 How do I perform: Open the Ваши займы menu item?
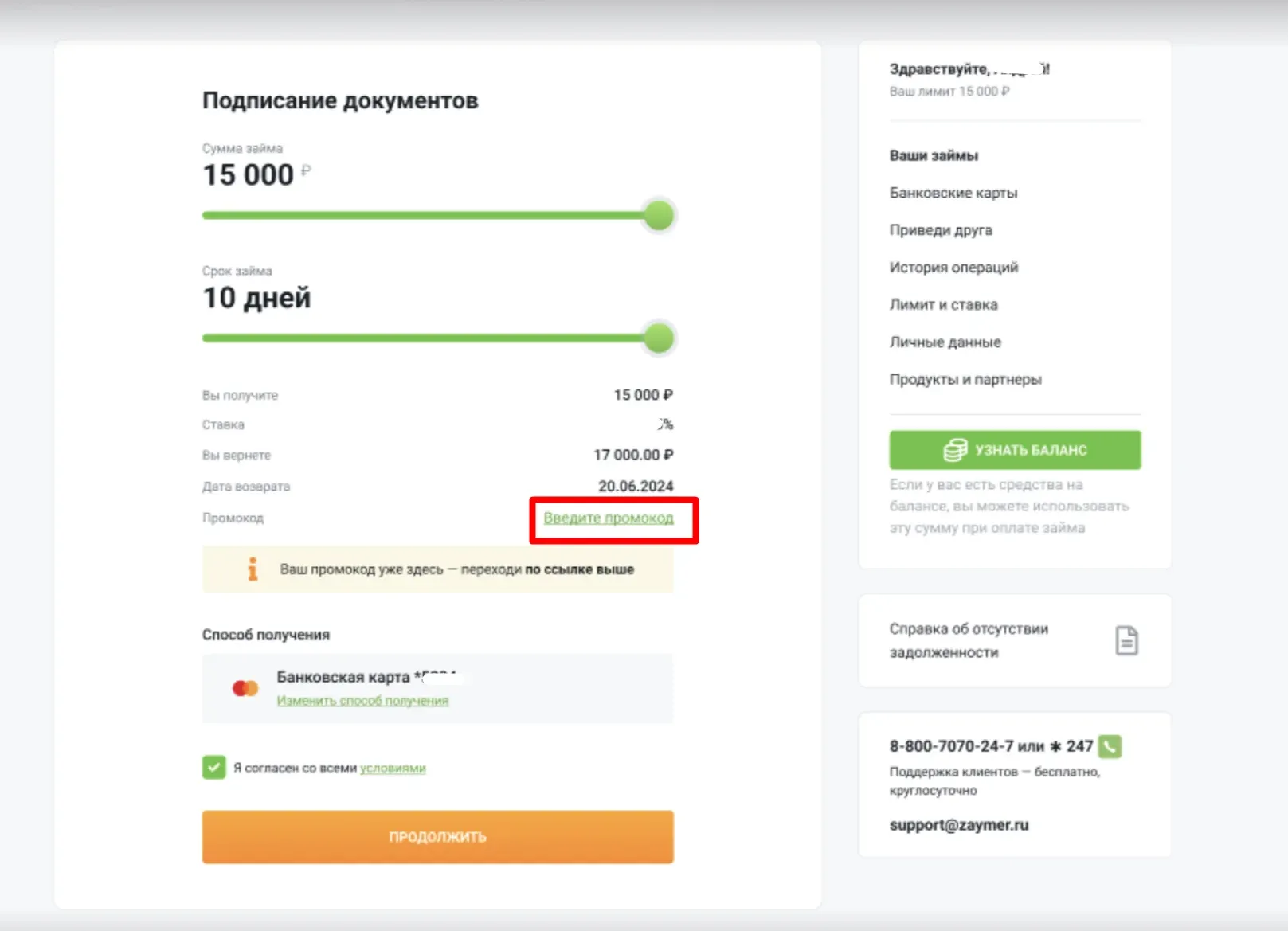pos(934,155)
